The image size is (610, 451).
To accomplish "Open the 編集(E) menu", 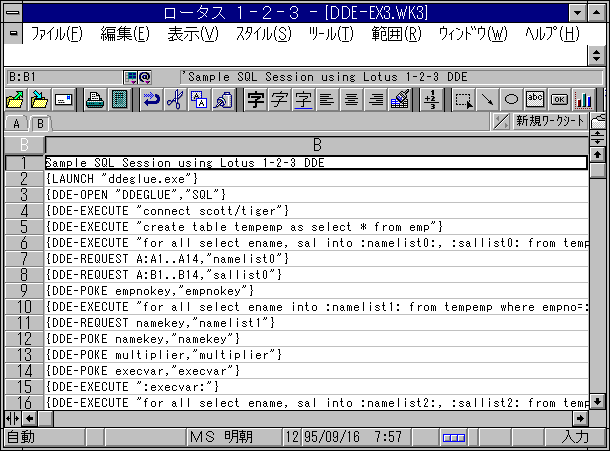I will tap(125, 34).
